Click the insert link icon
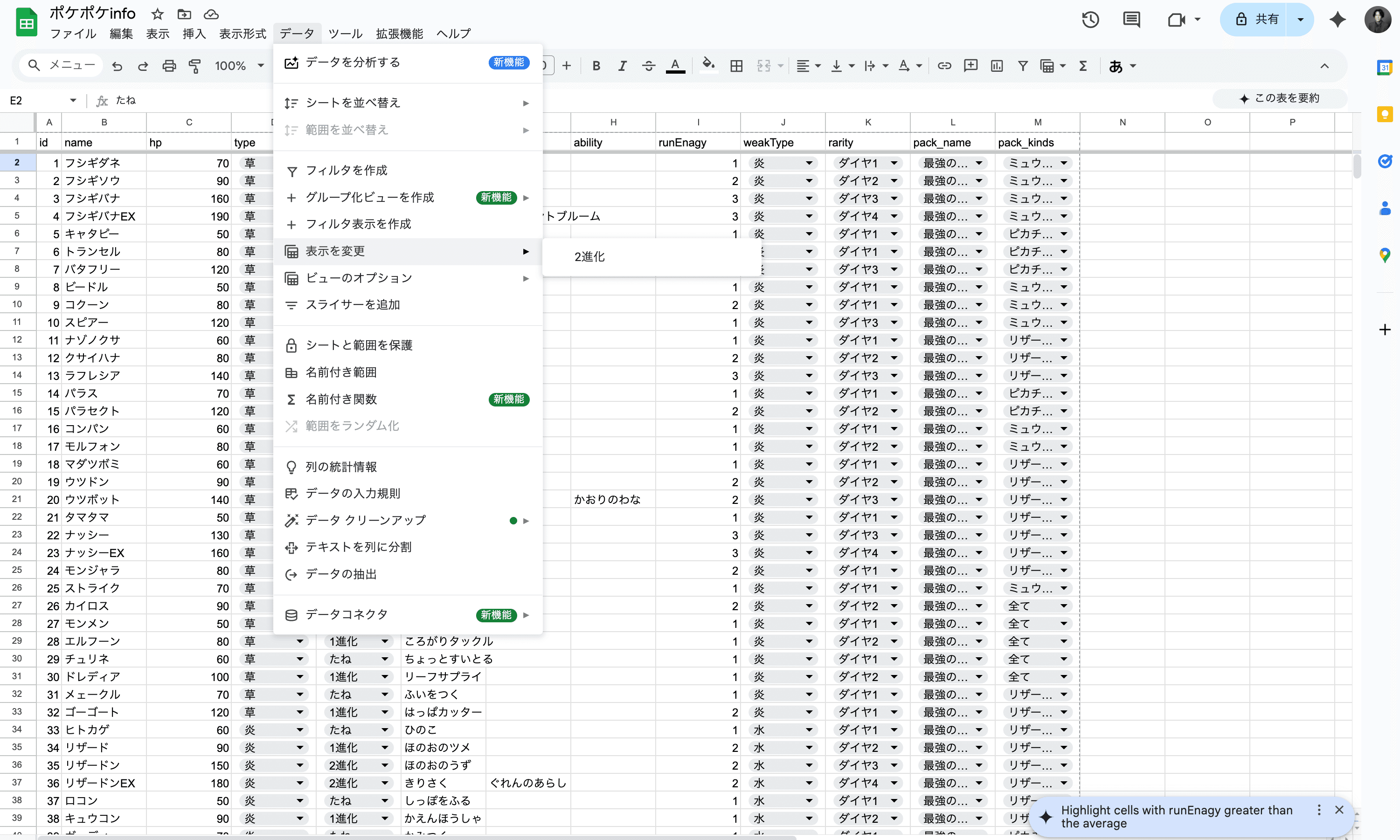Image resolution: width=1400 pixels, height=840 pixels. point(944,66)
